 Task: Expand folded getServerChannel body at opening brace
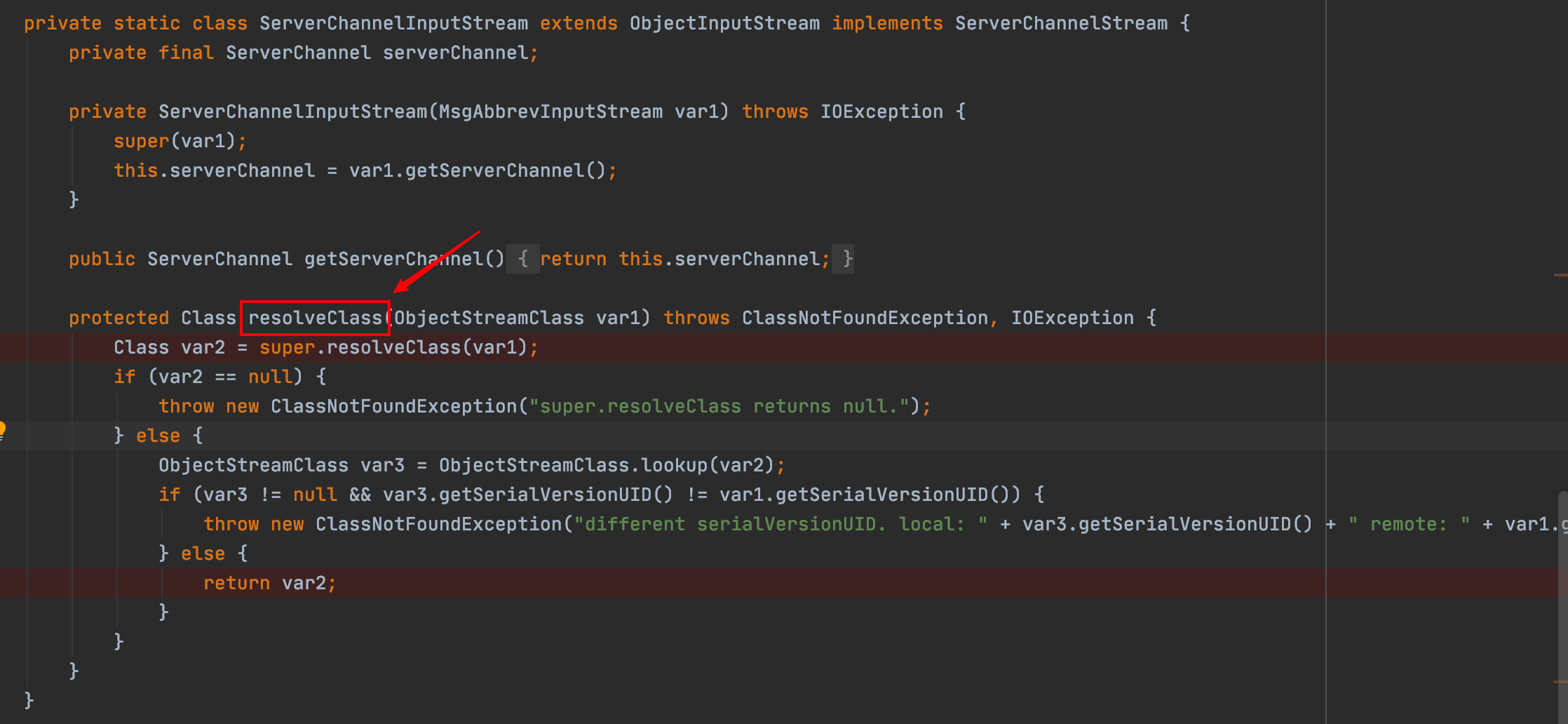[522, 259]
